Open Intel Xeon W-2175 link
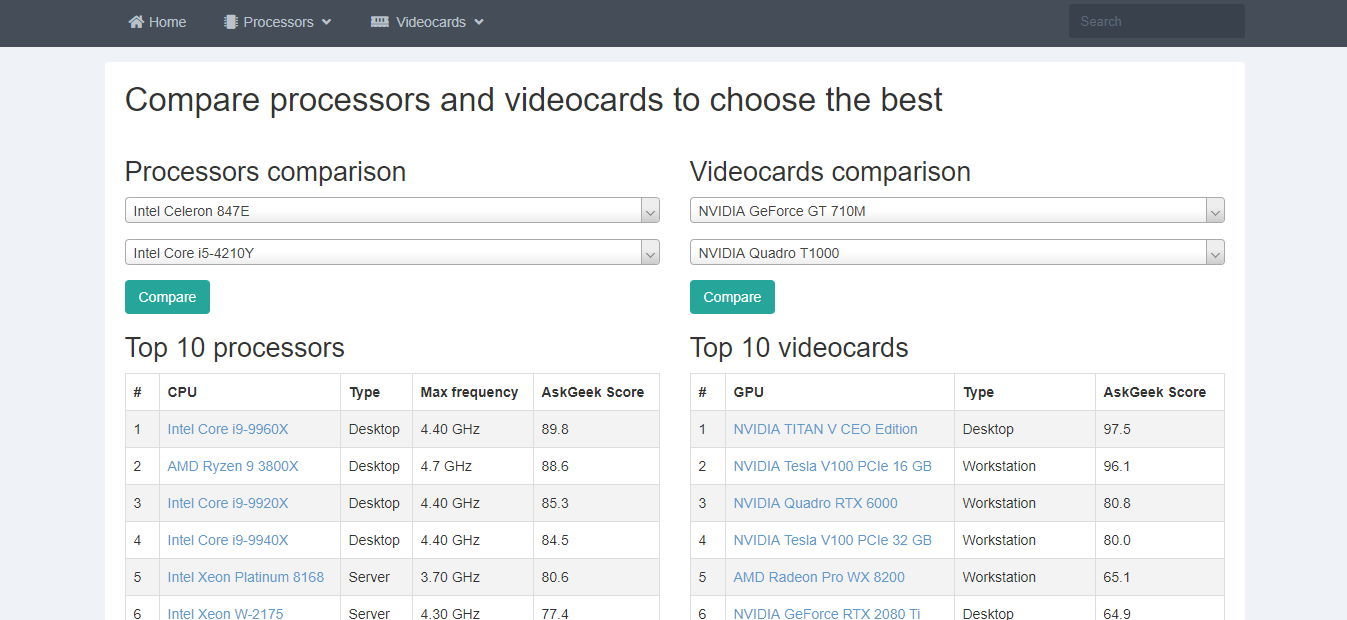Image resolution: width=1347 pixels, height=620 pixels. [x=225, y=612]
